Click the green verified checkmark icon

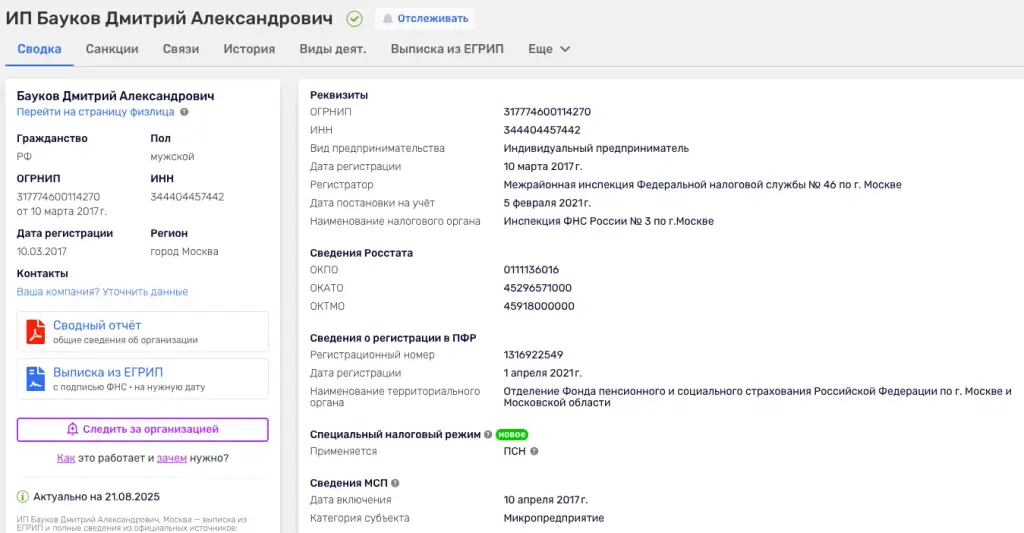(x=354, y=19)
